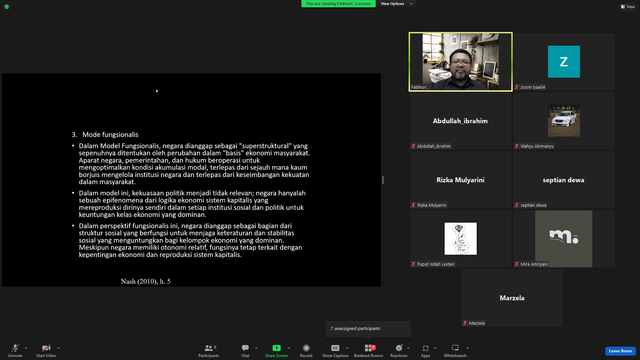Click the 'Mode fungsionalis' slide heading
Viewport: 640px width, 360px height.
click(x=110, y=135)
